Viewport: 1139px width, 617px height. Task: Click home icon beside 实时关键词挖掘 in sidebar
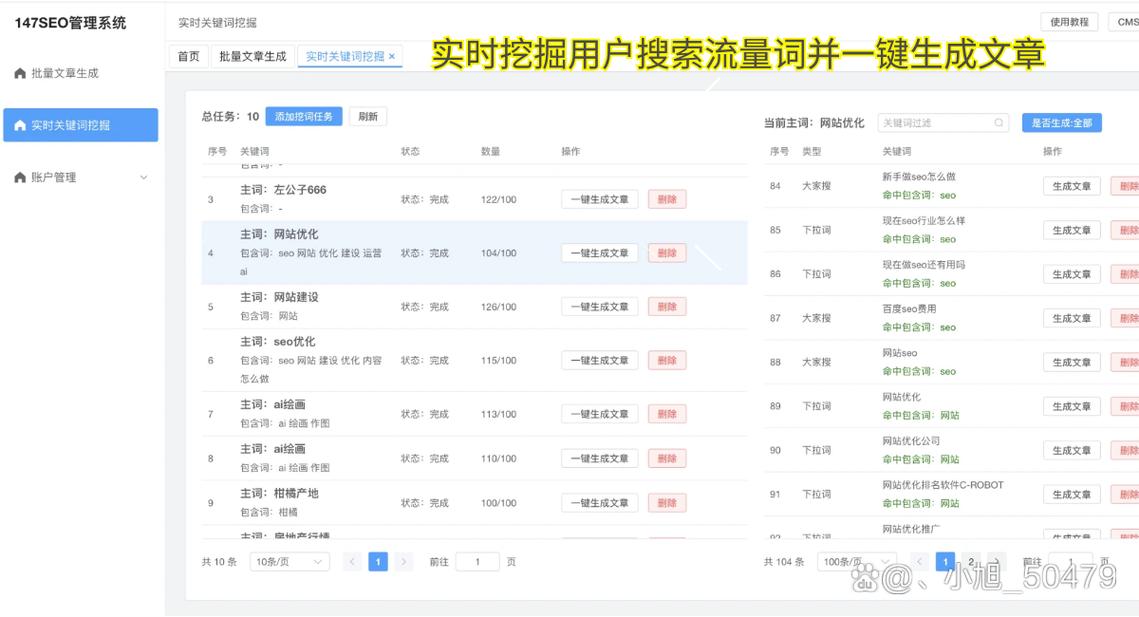20,125
